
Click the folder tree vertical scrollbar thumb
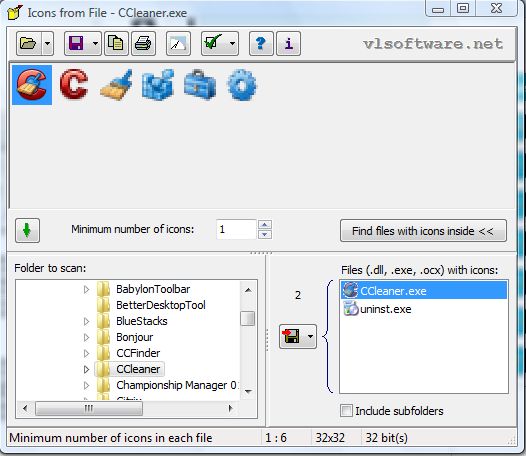(x=248, y=319)
